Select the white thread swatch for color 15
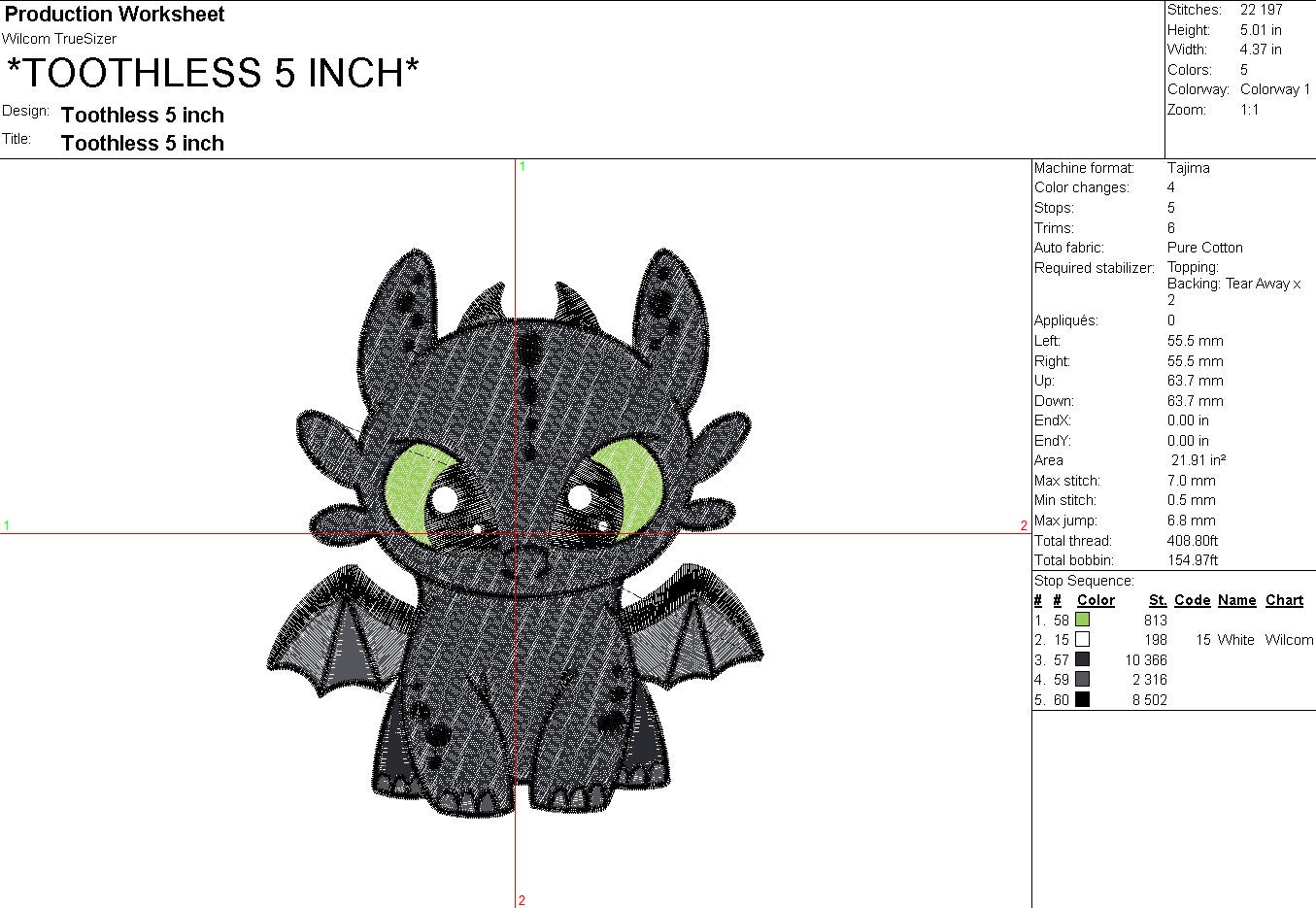Screen dimensions: 1316x908 tap(1081, 639)
